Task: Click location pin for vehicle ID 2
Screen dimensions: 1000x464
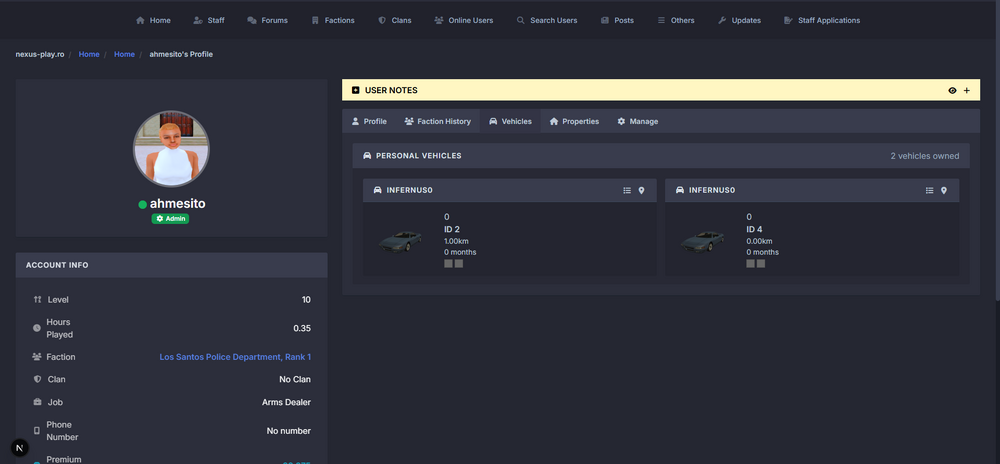Action: pos(642,191)
